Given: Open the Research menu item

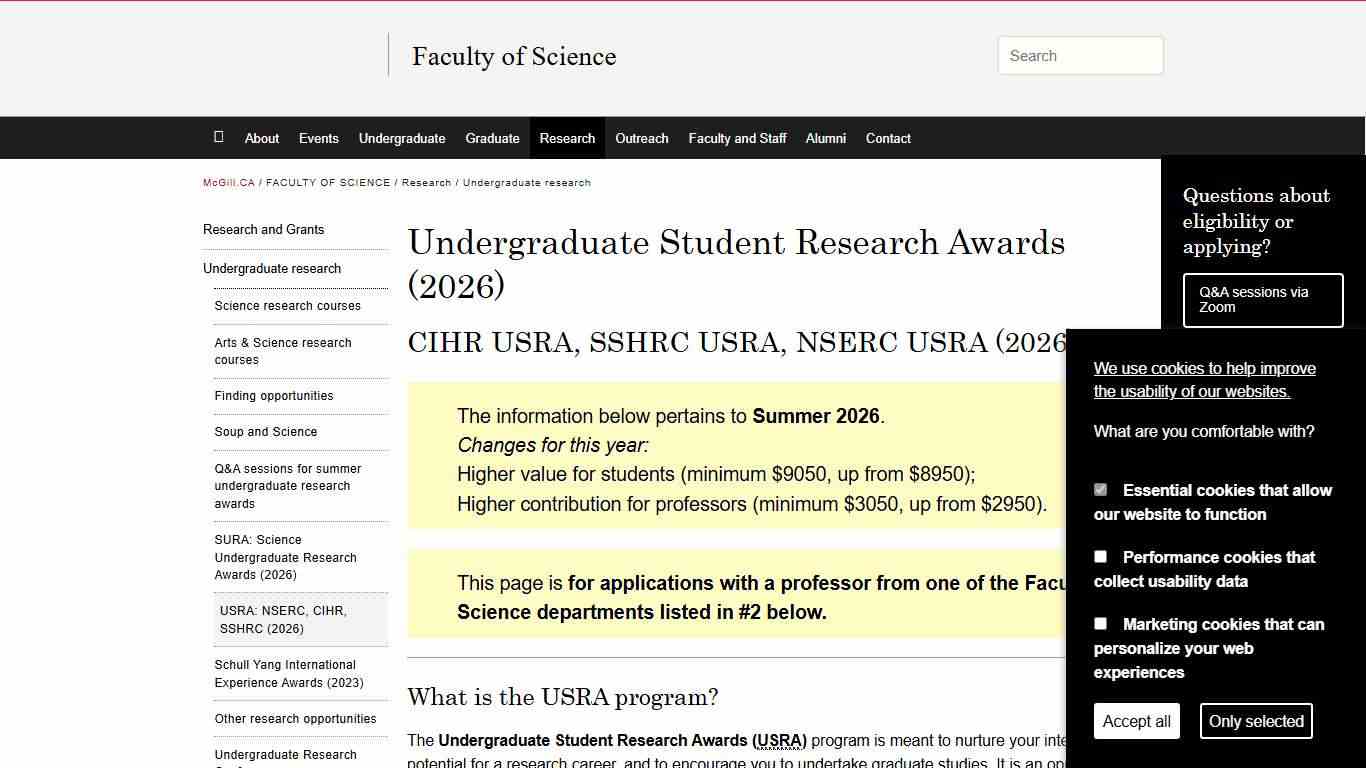Looking at the screenshot, I should tap(567, 138).
